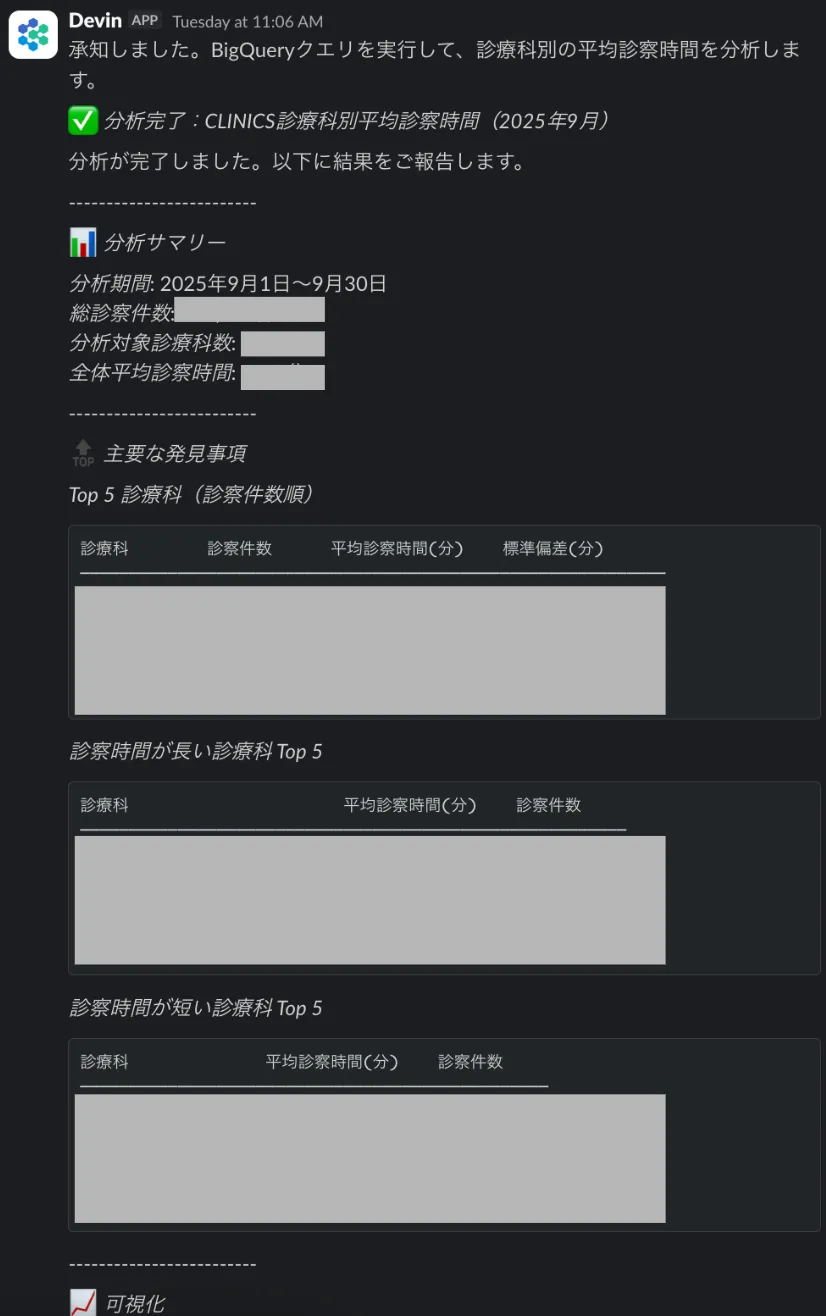The image size is (826, 1316).
Task: Click the colorful hexagon logo in Devin's avatar
Action: [x=33, y=33]
